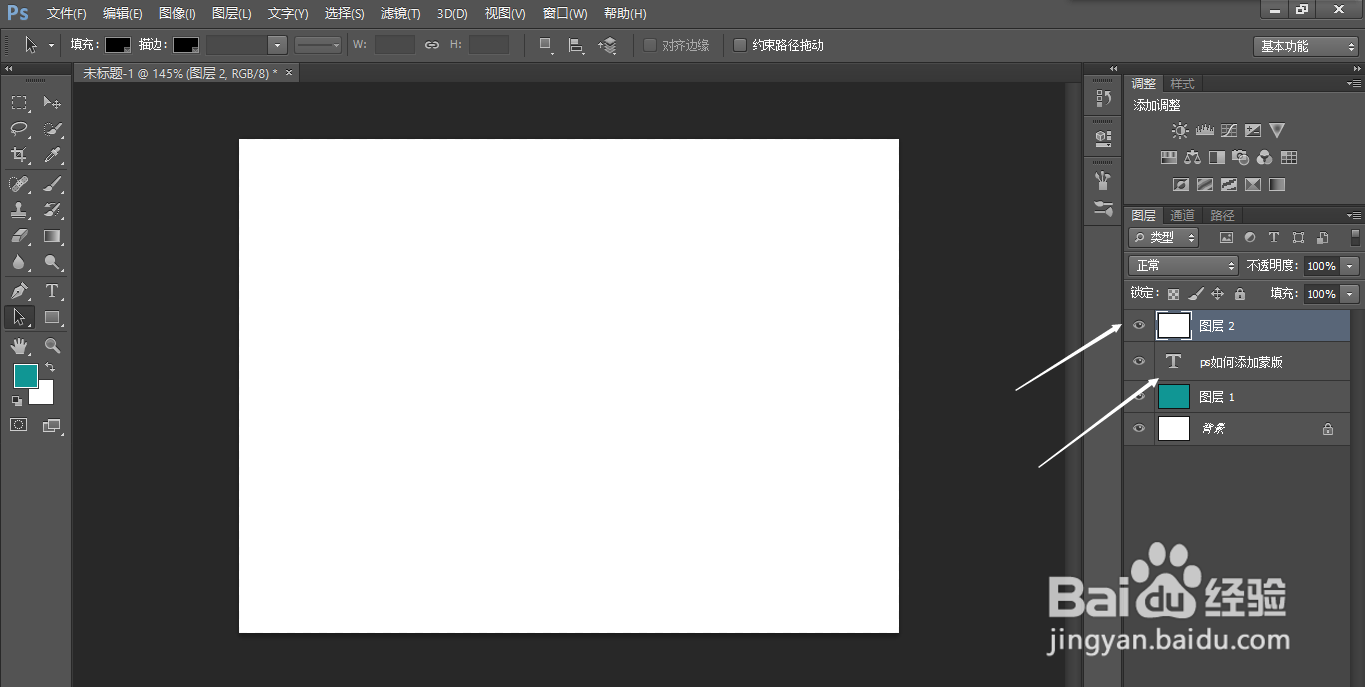Screen dimensions: 1365x687
Task: Open the layer 填充 slider arrow
Action: pyautogui.click(x=1351, y=294)
